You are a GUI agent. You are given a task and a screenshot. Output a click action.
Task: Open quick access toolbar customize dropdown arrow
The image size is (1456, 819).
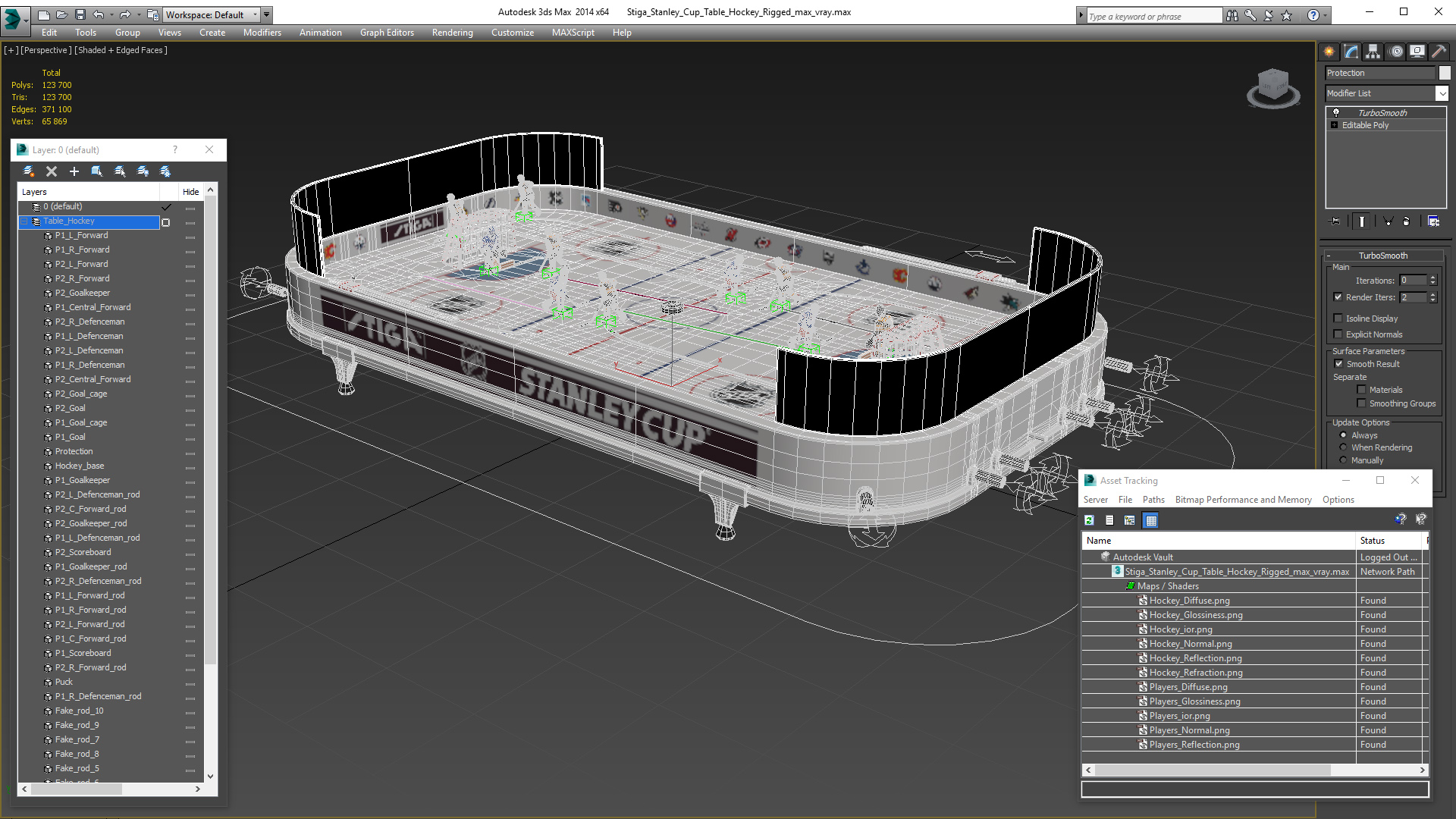coord(266,14)
